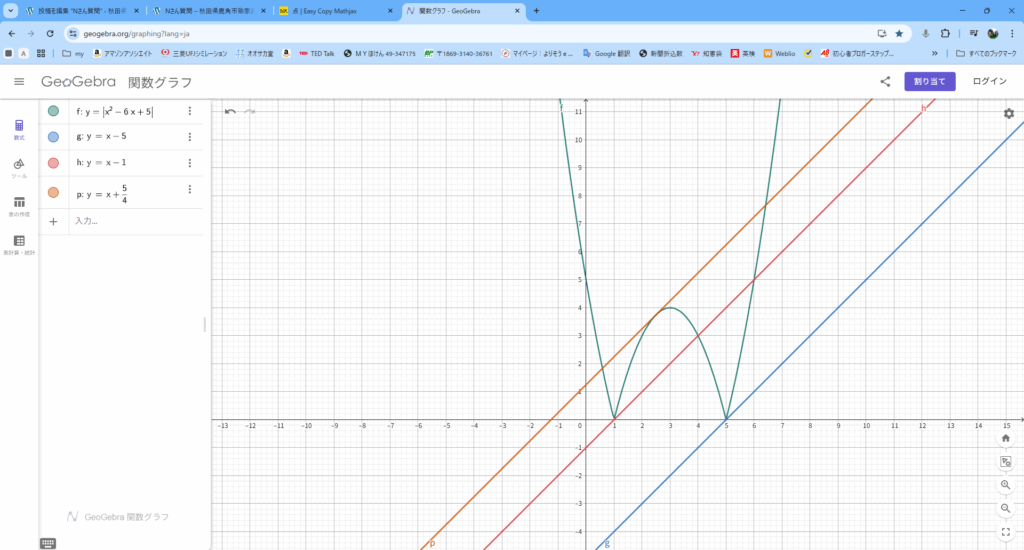The width and height of the screenshot is (1024, 550).
Task: Hide line g using blue circle
Action: pyautogui.click(x=53, y=137)
